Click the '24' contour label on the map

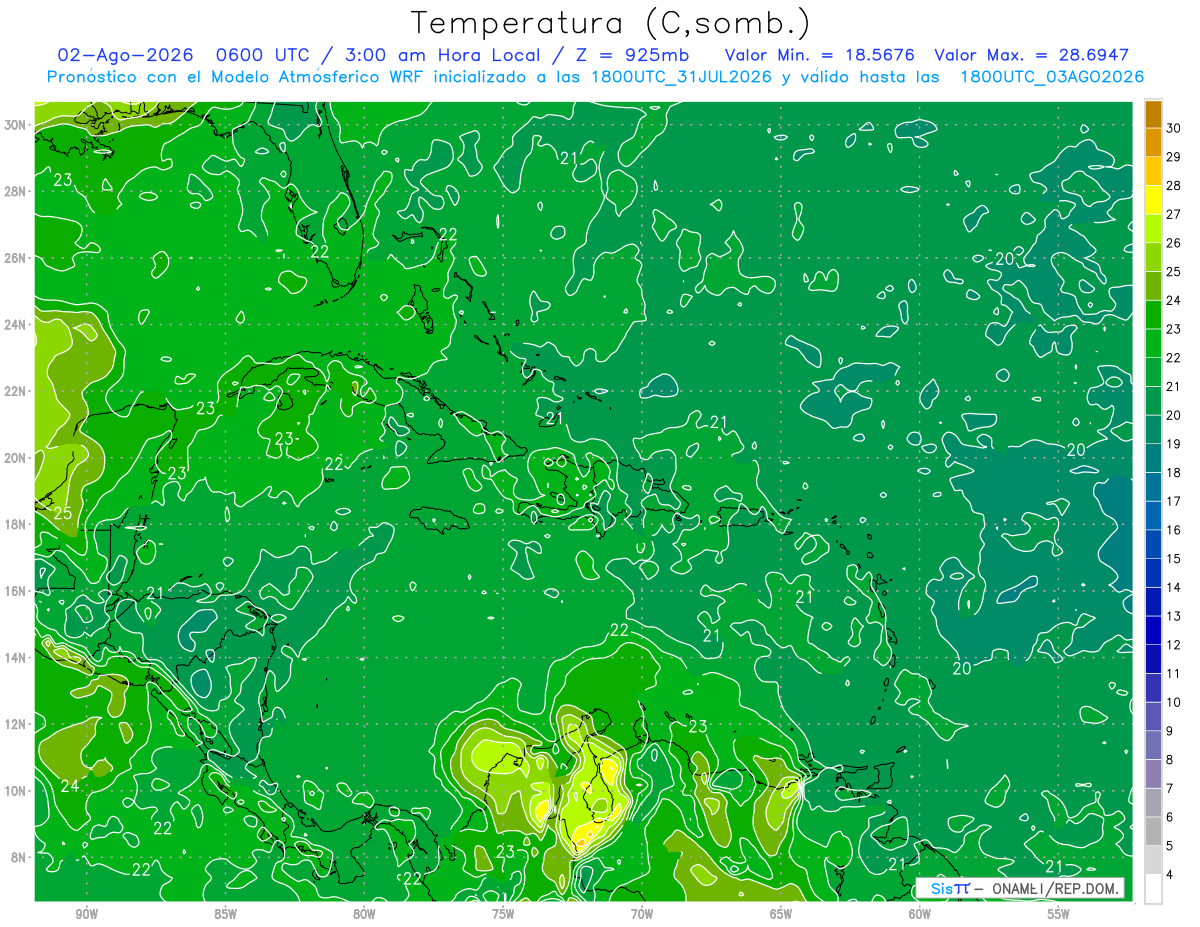(69, 786)
